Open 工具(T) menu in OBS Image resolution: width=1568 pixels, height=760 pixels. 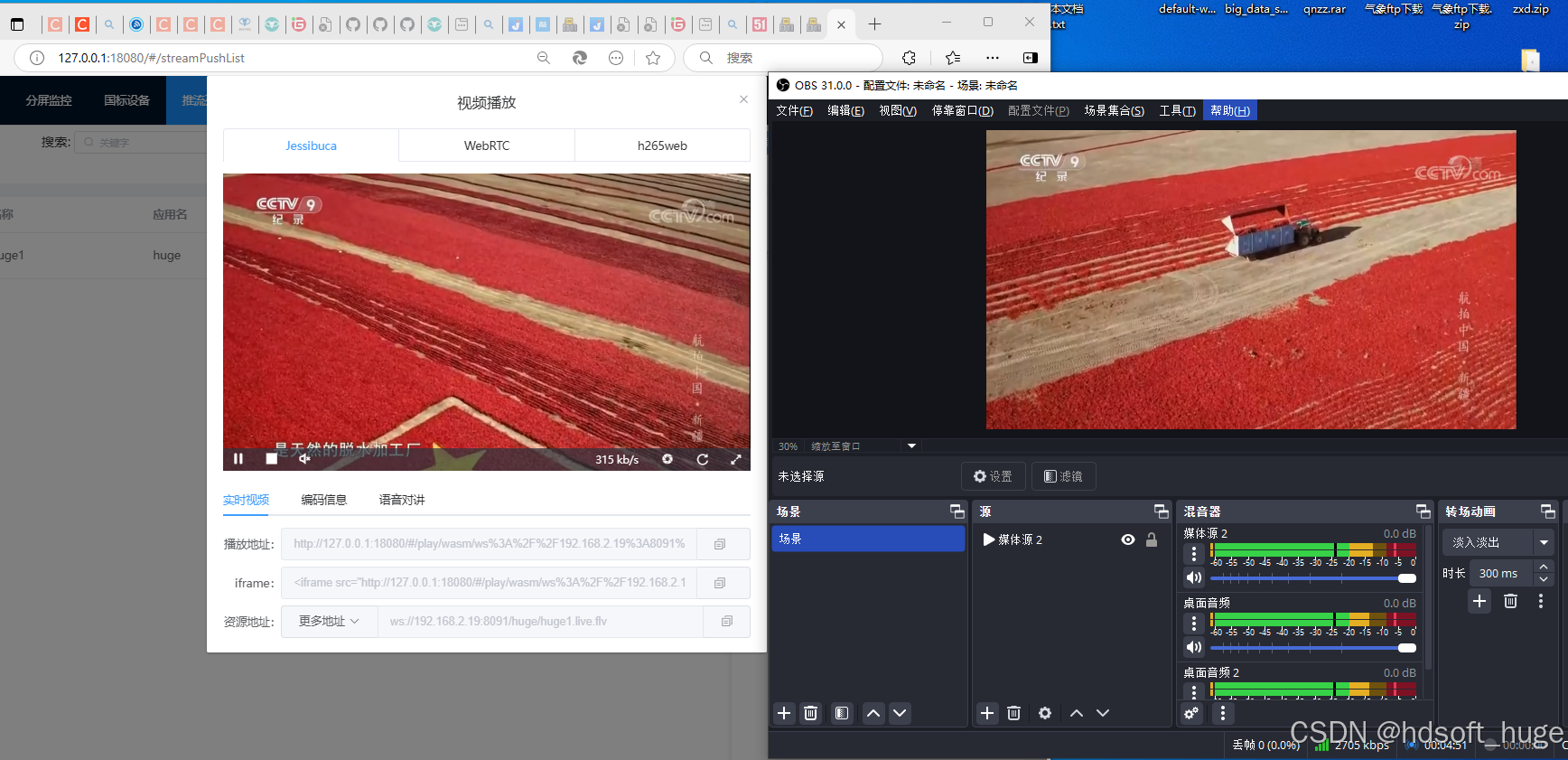1177,111
